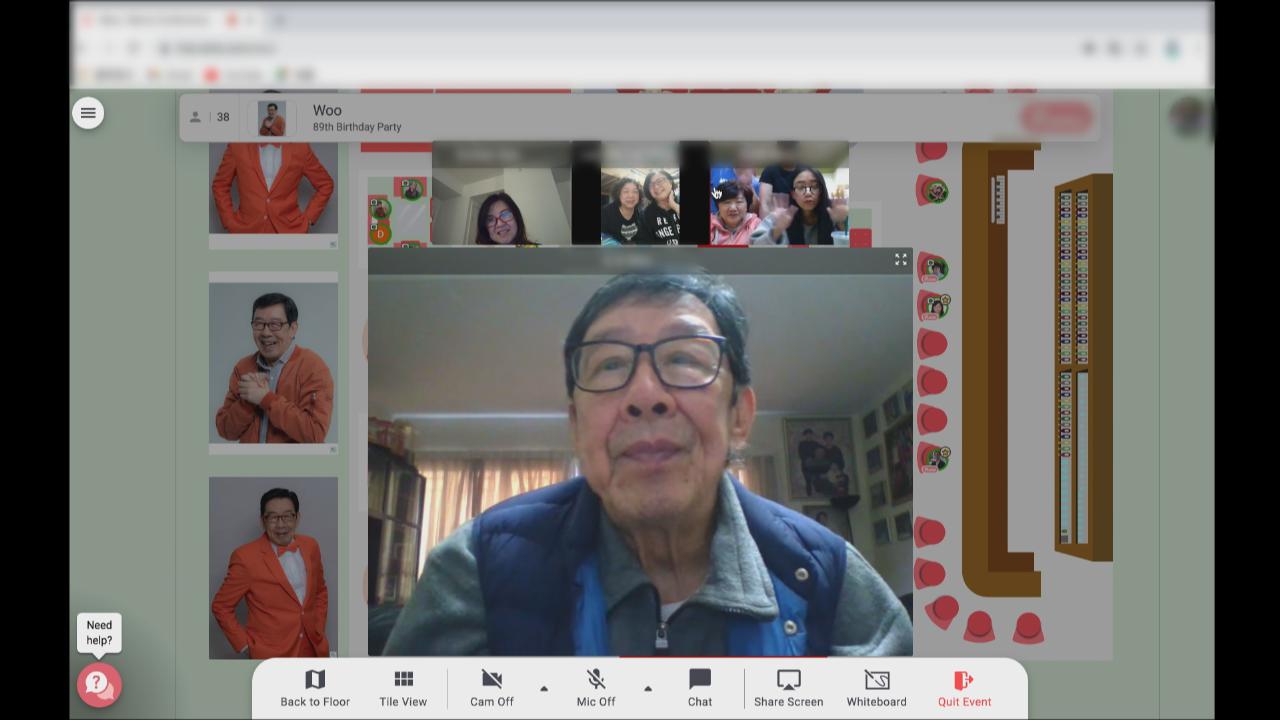Click the middle orange cardigan photo
The width and height of the screenshot is (1280, 720).
273,364
